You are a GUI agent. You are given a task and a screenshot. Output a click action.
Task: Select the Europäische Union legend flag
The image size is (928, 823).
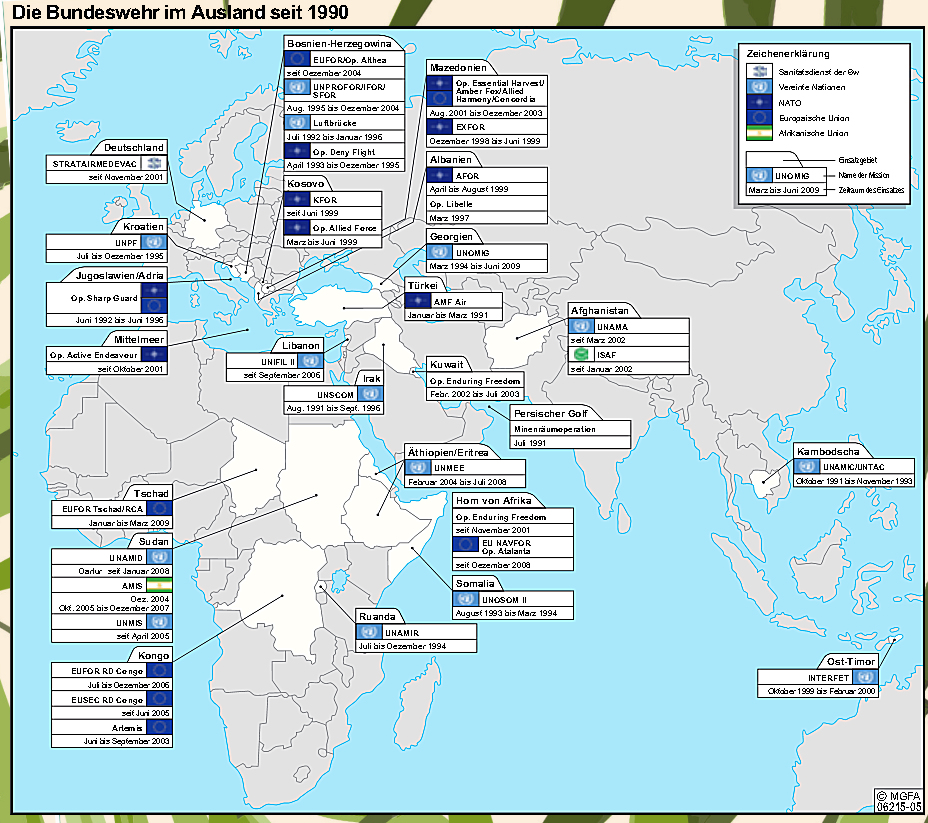pyautogui.click(x=761, y=117)
